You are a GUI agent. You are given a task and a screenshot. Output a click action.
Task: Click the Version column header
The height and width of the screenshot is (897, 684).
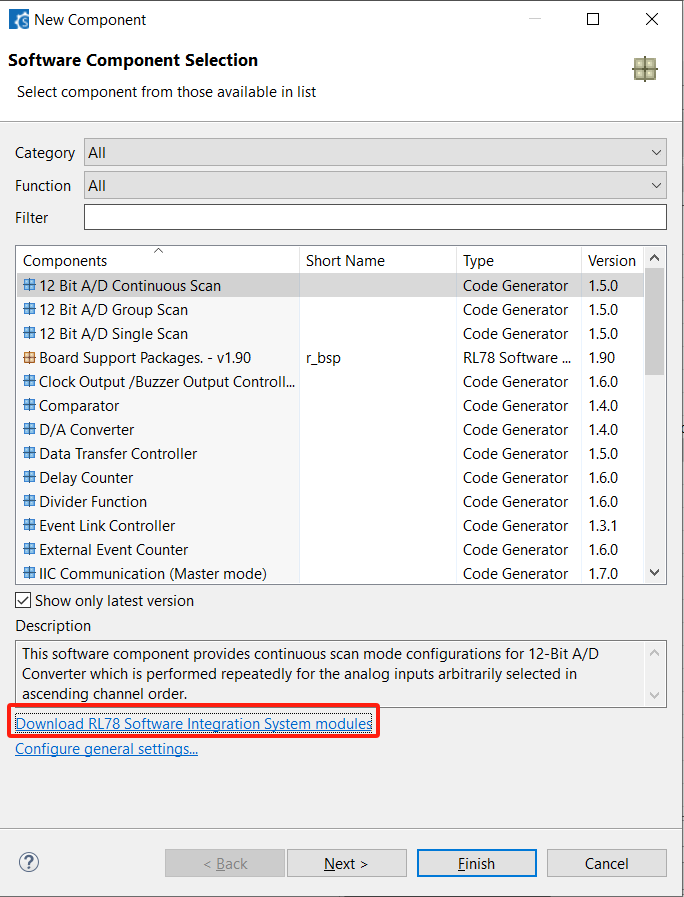[x=611, y=261]
